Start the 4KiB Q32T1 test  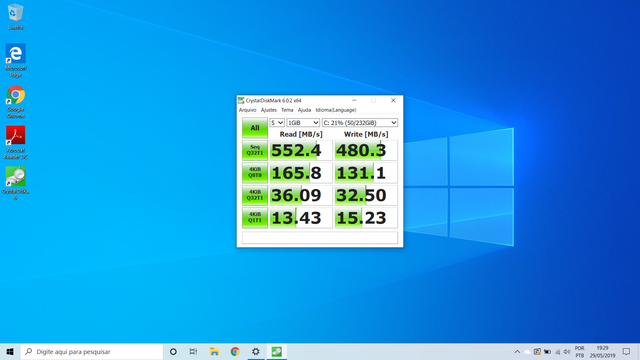[x=255, y=195]
